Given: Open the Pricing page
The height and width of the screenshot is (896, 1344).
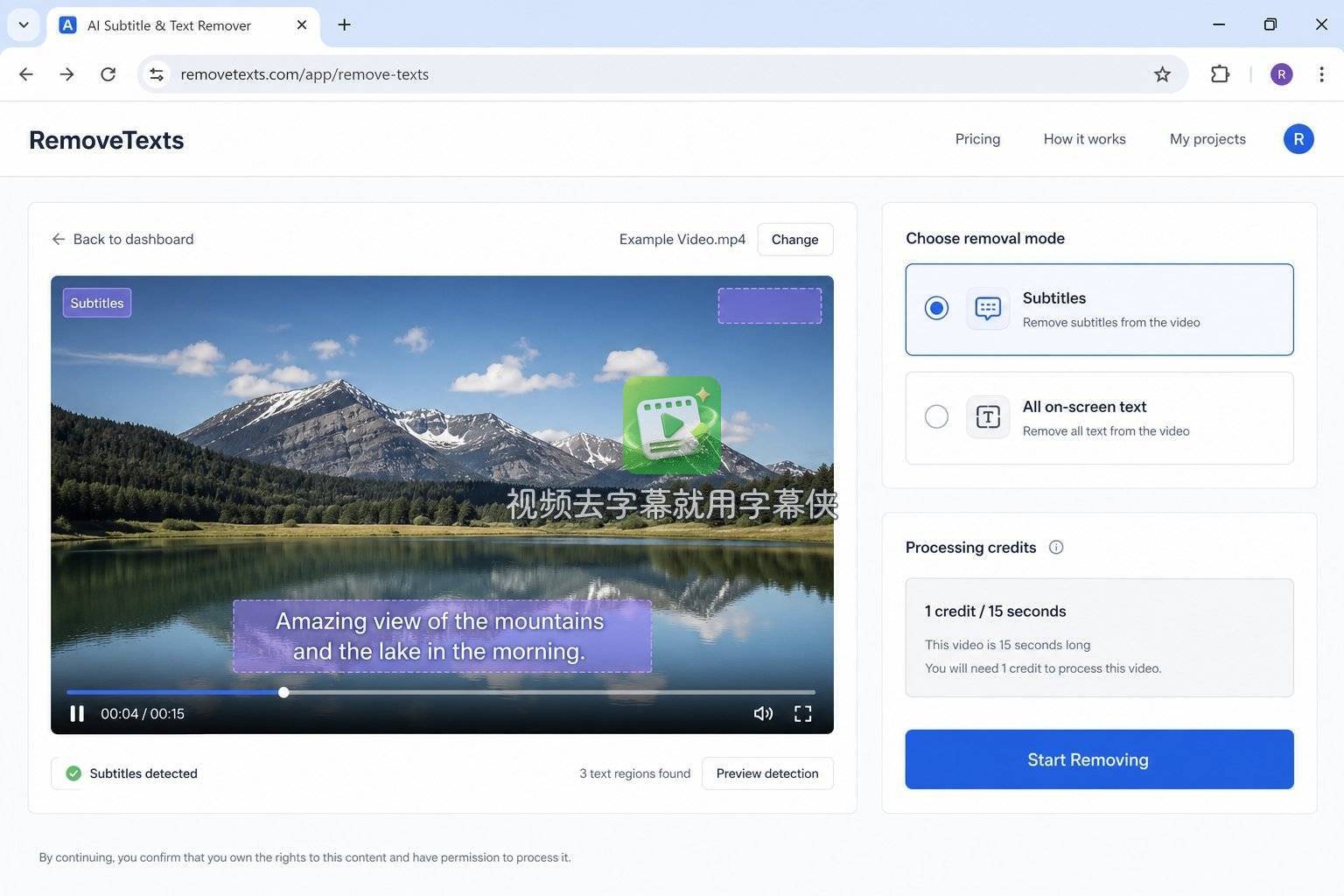Looking at the screenshot, I should [x=977, y=139].
